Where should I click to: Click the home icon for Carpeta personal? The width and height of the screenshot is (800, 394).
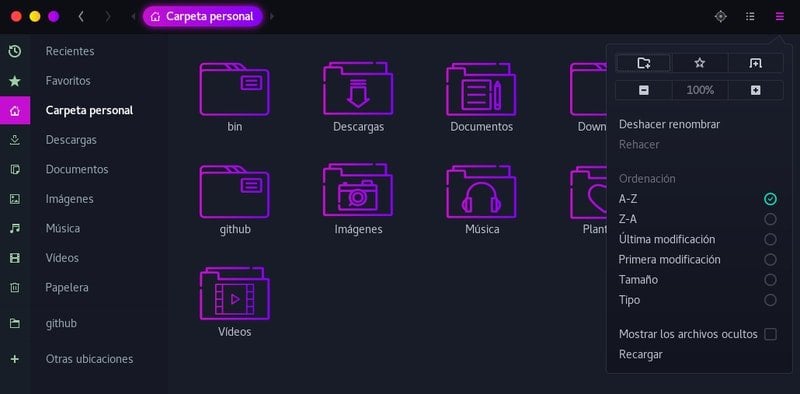(15, 110)
